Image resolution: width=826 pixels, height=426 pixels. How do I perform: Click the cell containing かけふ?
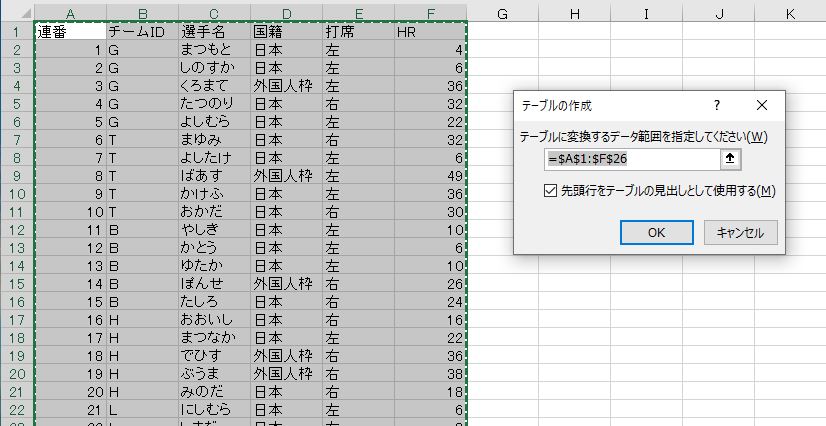click(214, 193)
